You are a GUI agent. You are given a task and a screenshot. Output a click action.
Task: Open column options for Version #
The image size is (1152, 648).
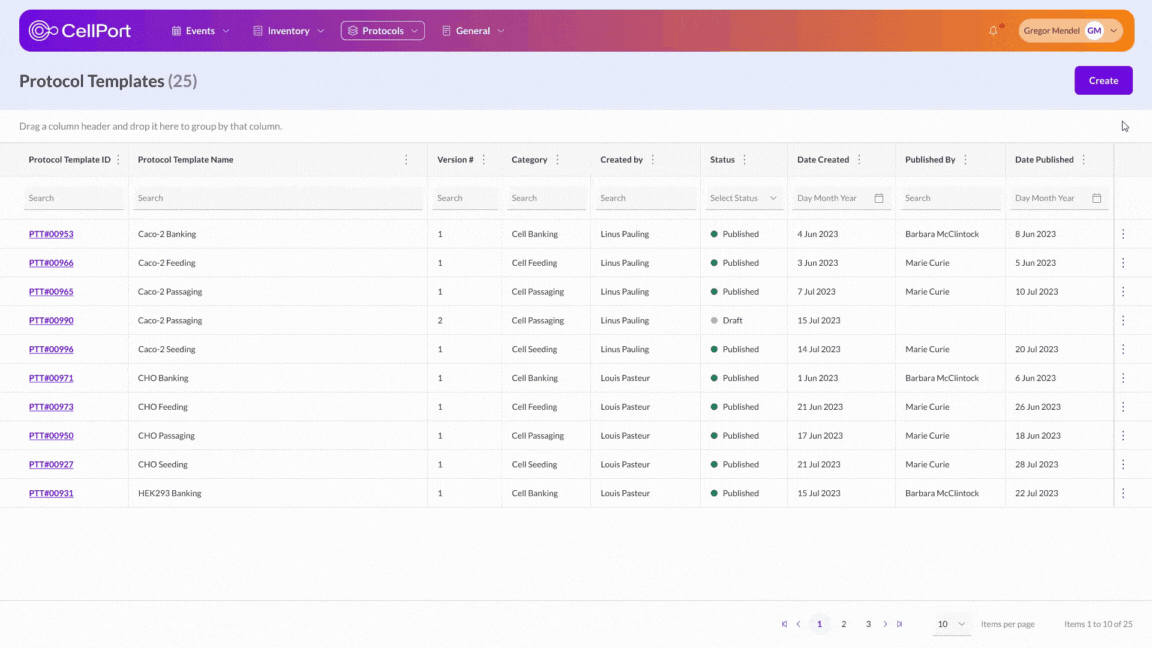[x=485, y=159]
